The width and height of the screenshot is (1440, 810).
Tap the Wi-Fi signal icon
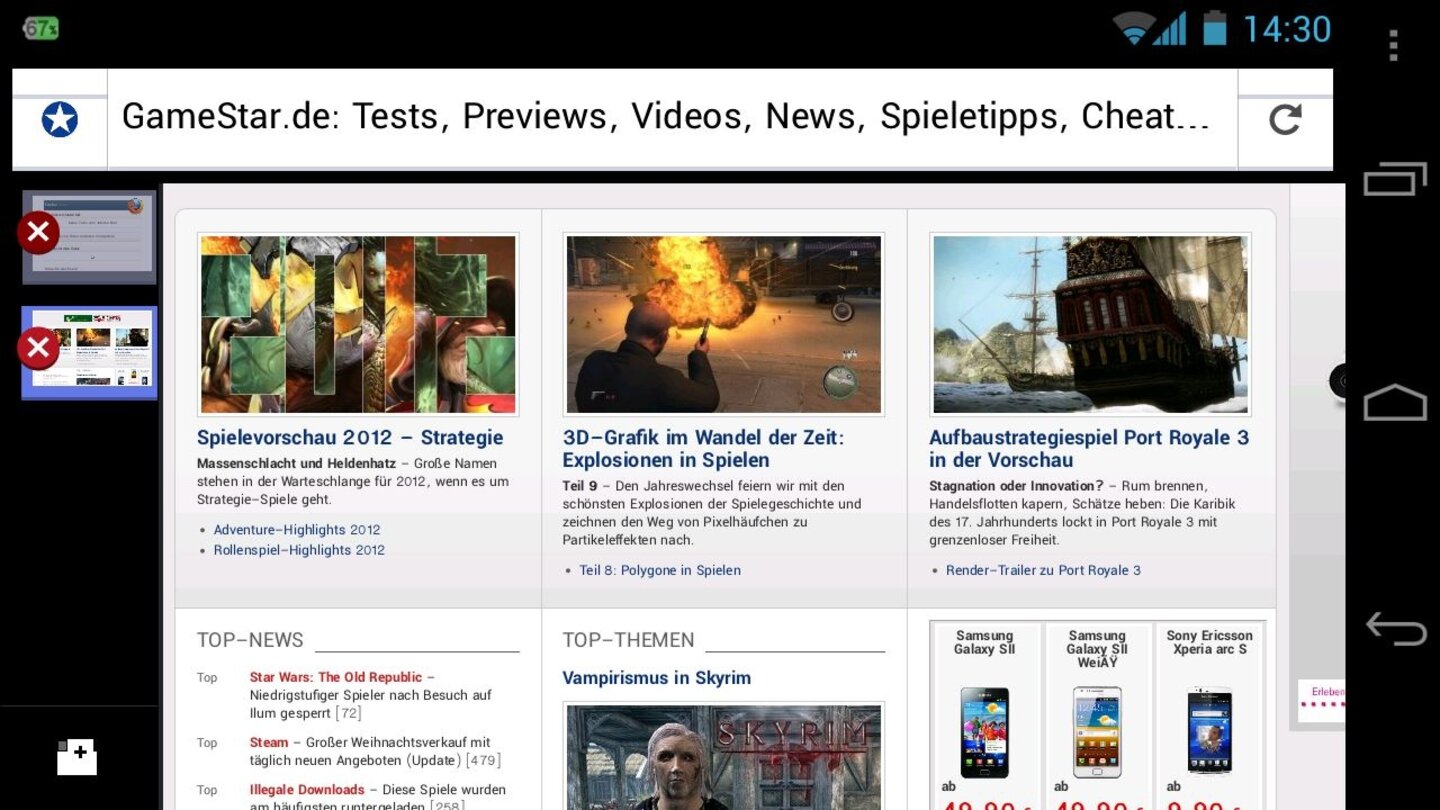pyautogui.click(x=1133, y=29)
